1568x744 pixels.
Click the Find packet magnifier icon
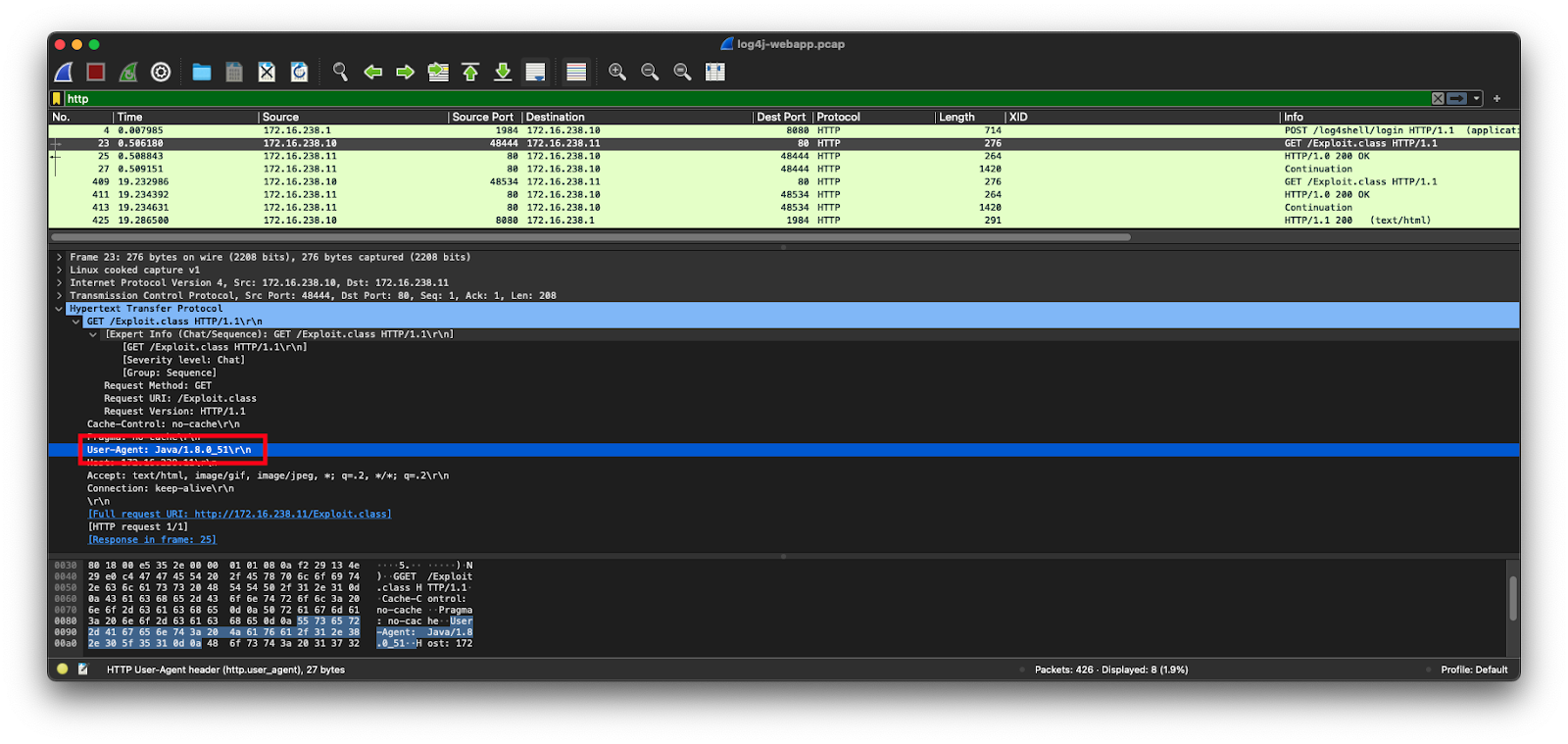coord(340,72)
